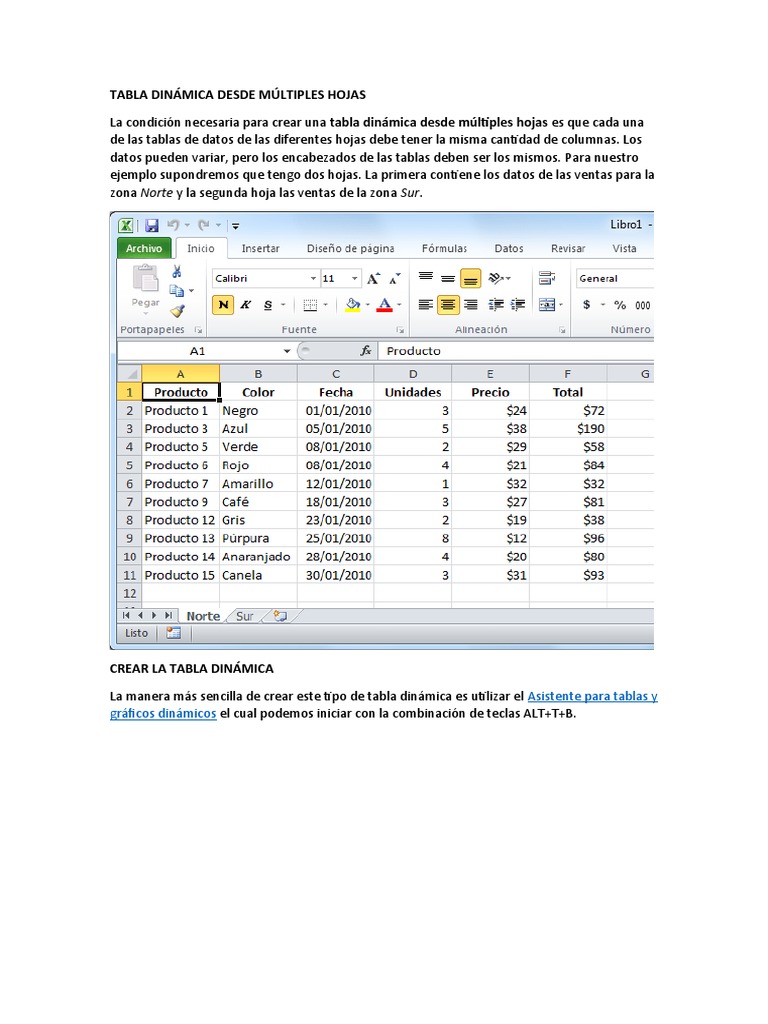Open the Calibri font name dropdown
The height and width of the screenshot is (1024, 768).
(313, 279)
